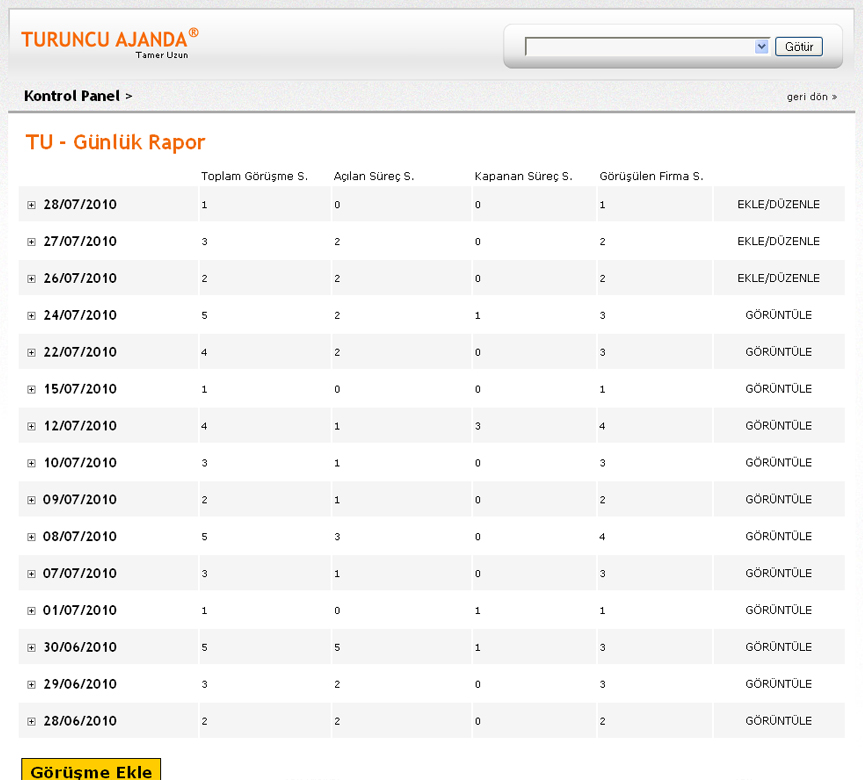Click GÖRÜNTÜLE for 24/07/2010
Screen dimensions: 863x780
coord(778,316)
